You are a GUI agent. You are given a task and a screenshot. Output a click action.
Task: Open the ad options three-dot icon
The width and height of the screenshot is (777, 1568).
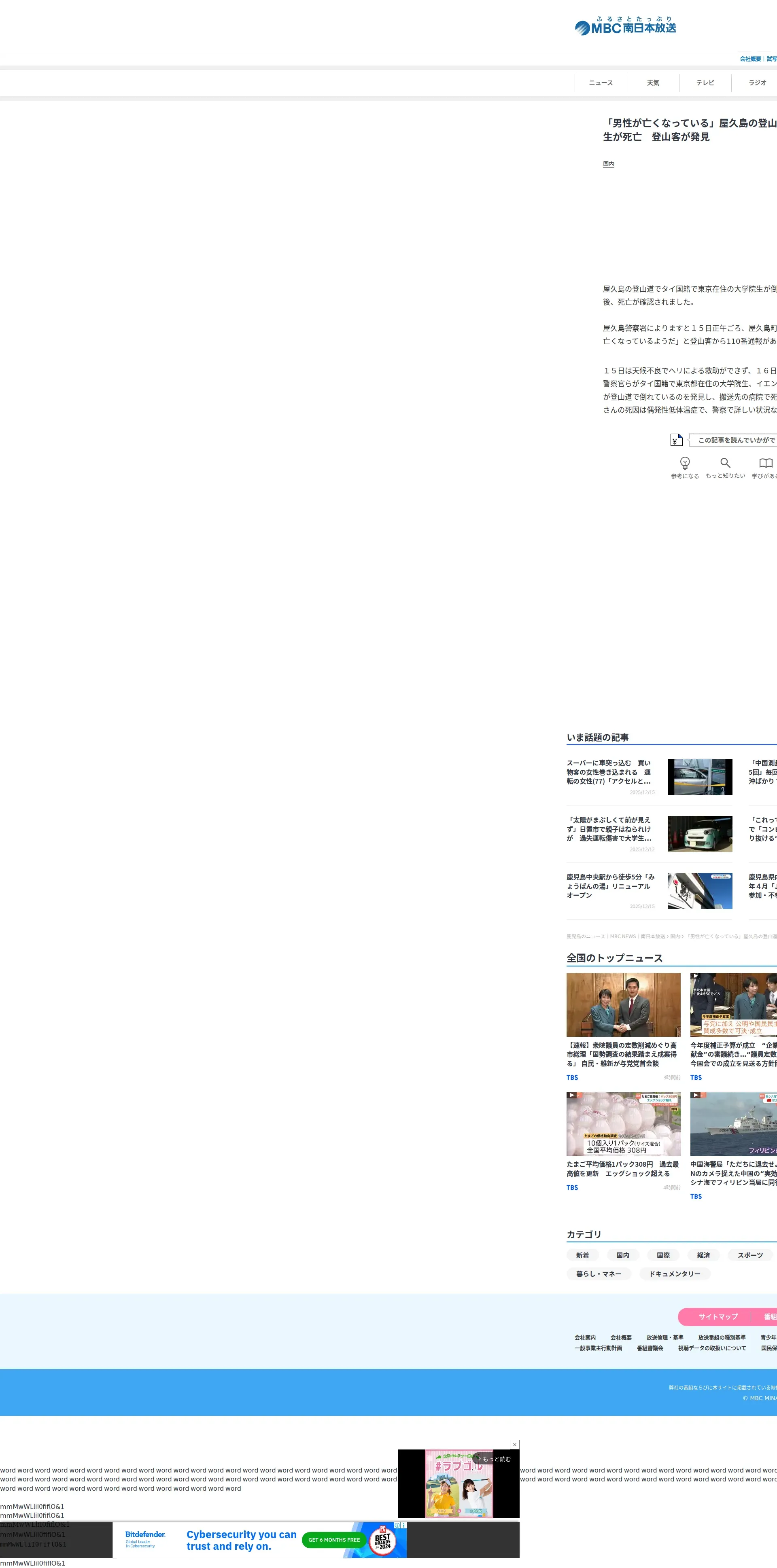[403, 1526]
